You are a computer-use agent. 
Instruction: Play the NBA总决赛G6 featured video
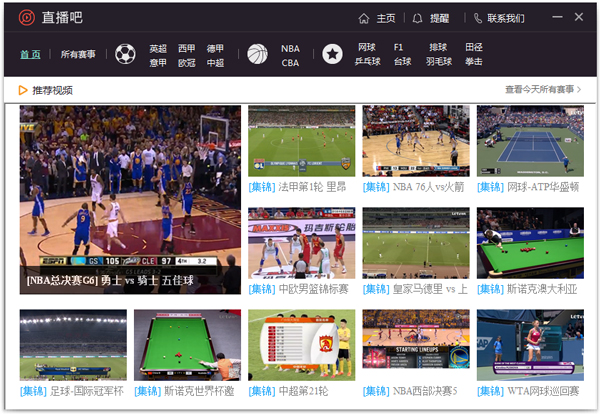pos(130,199)
